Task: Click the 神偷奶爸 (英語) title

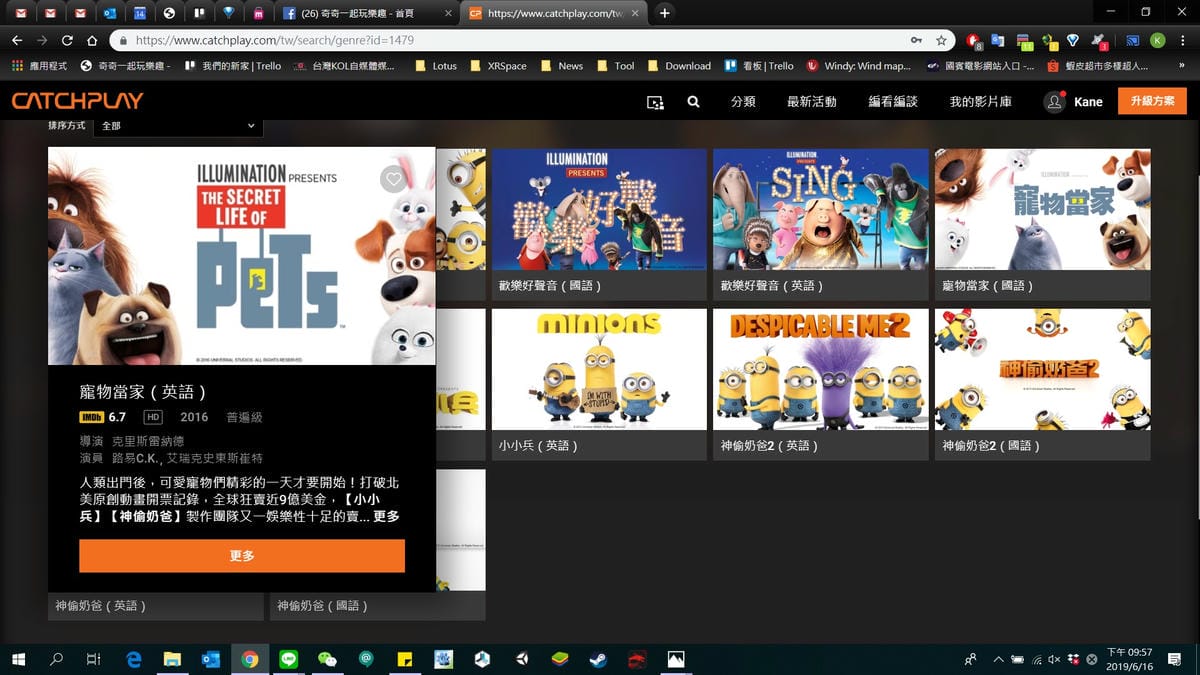Action: 101,606
